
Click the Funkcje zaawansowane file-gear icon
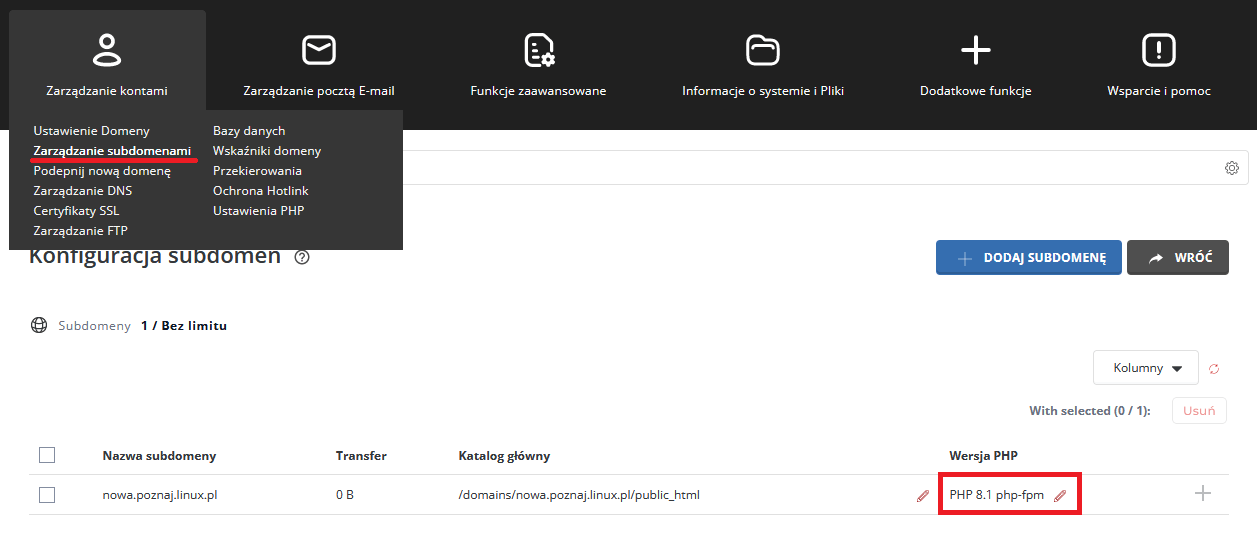coord(539,49)
